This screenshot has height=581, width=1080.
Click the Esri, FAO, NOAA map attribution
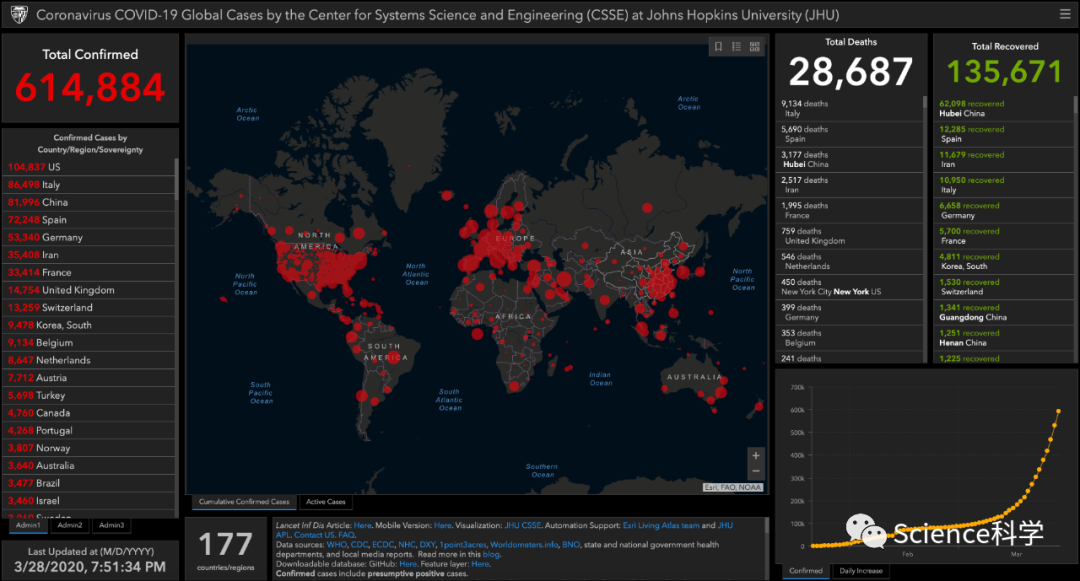pos(733,487)
